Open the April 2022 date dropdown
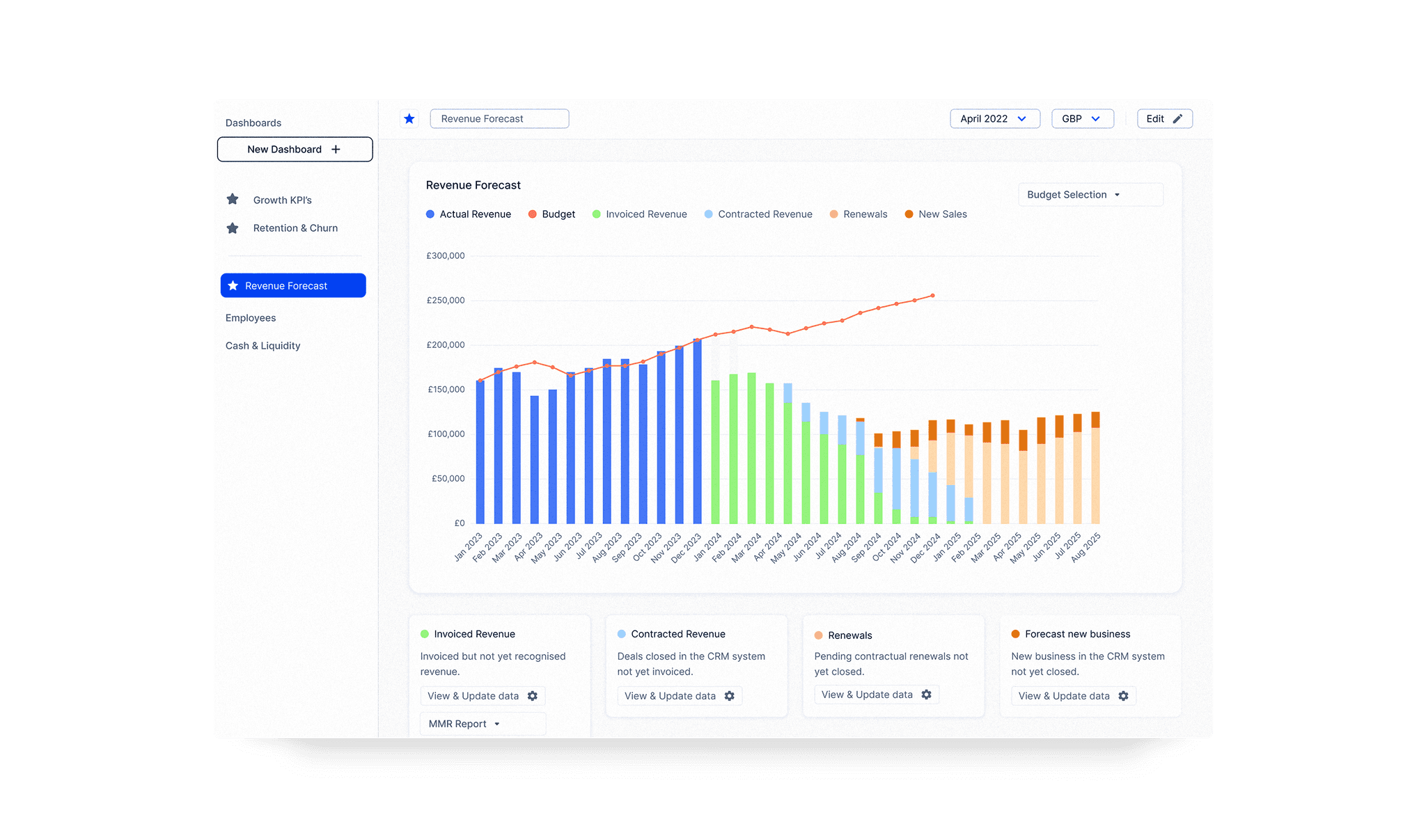1426x840 pixels. coord(995,119)
